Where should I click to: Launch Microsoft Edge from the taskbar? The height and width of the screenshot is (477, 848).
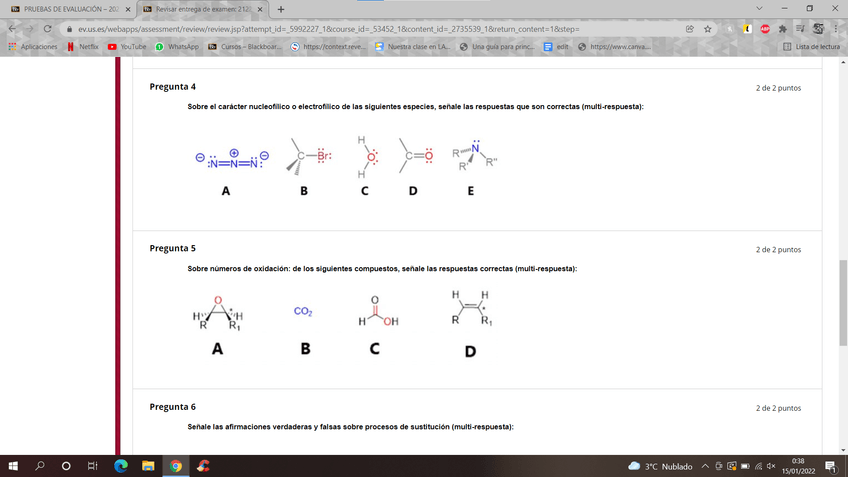coord(121,466)
